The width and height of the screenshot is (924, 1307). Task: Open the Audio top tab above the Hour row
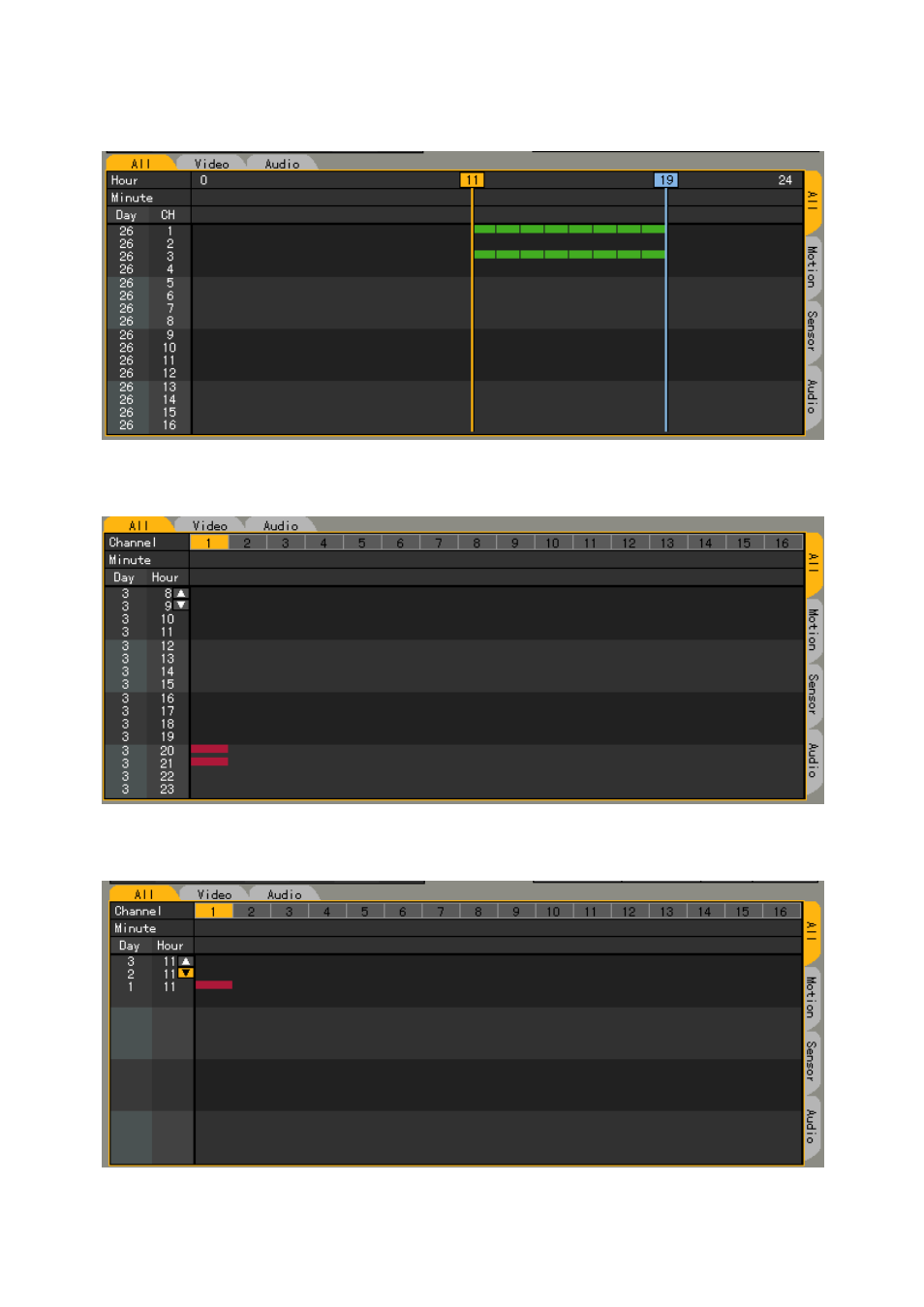[282, 164]
